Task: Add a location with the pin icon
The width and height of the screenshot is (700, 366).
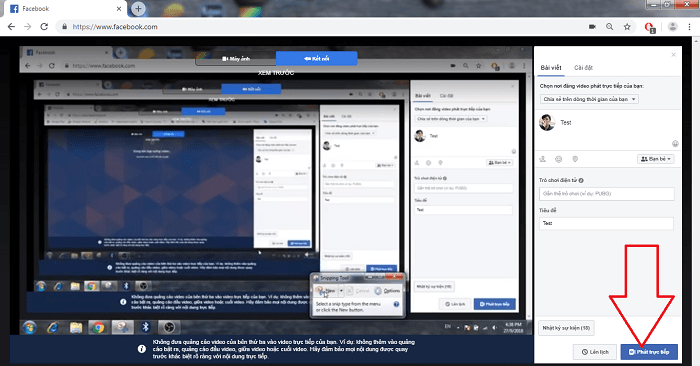Action: pyautogui.click(x=575, y=159)
